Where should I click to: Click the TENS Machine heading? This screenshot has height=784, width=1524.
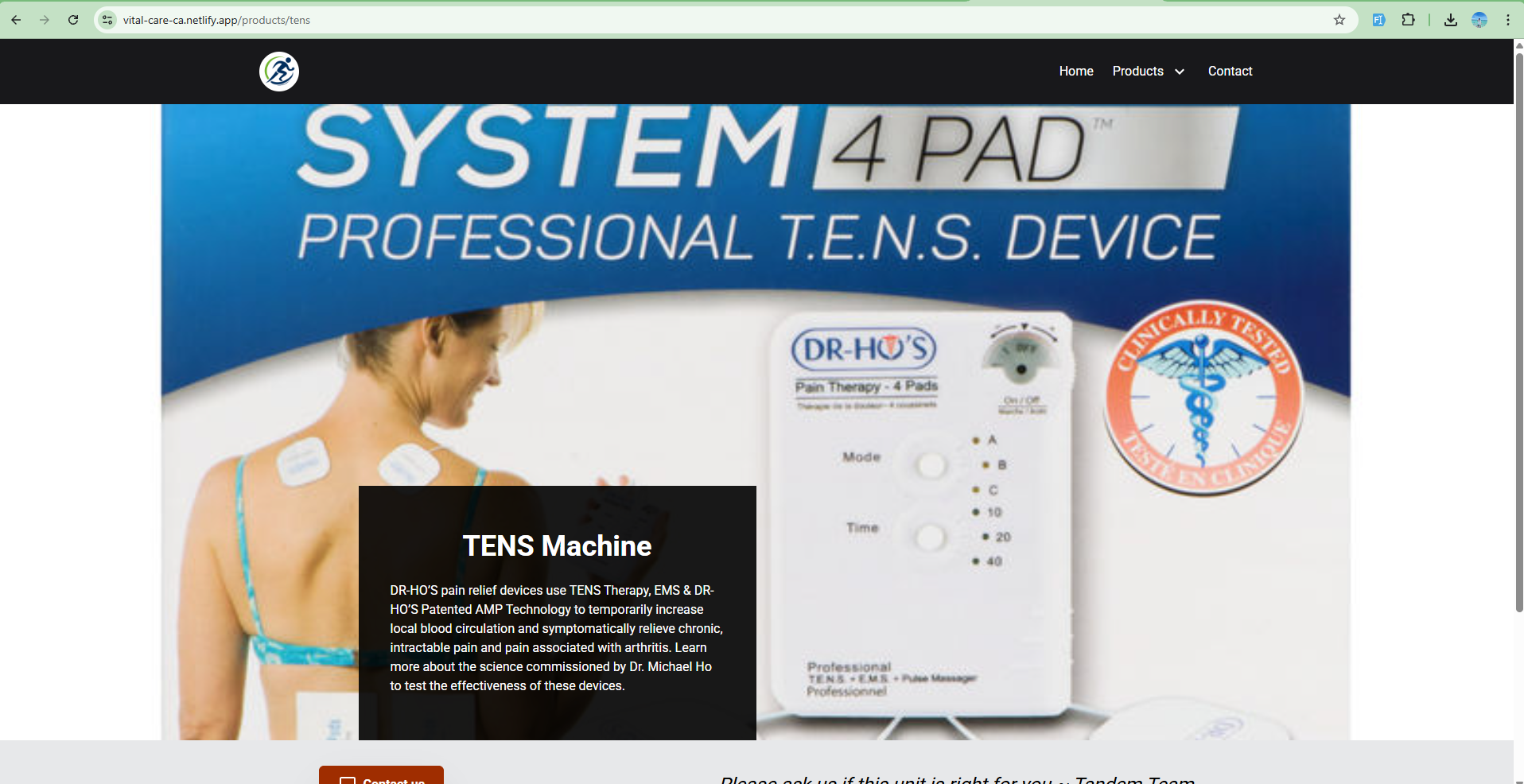point(557,546)
